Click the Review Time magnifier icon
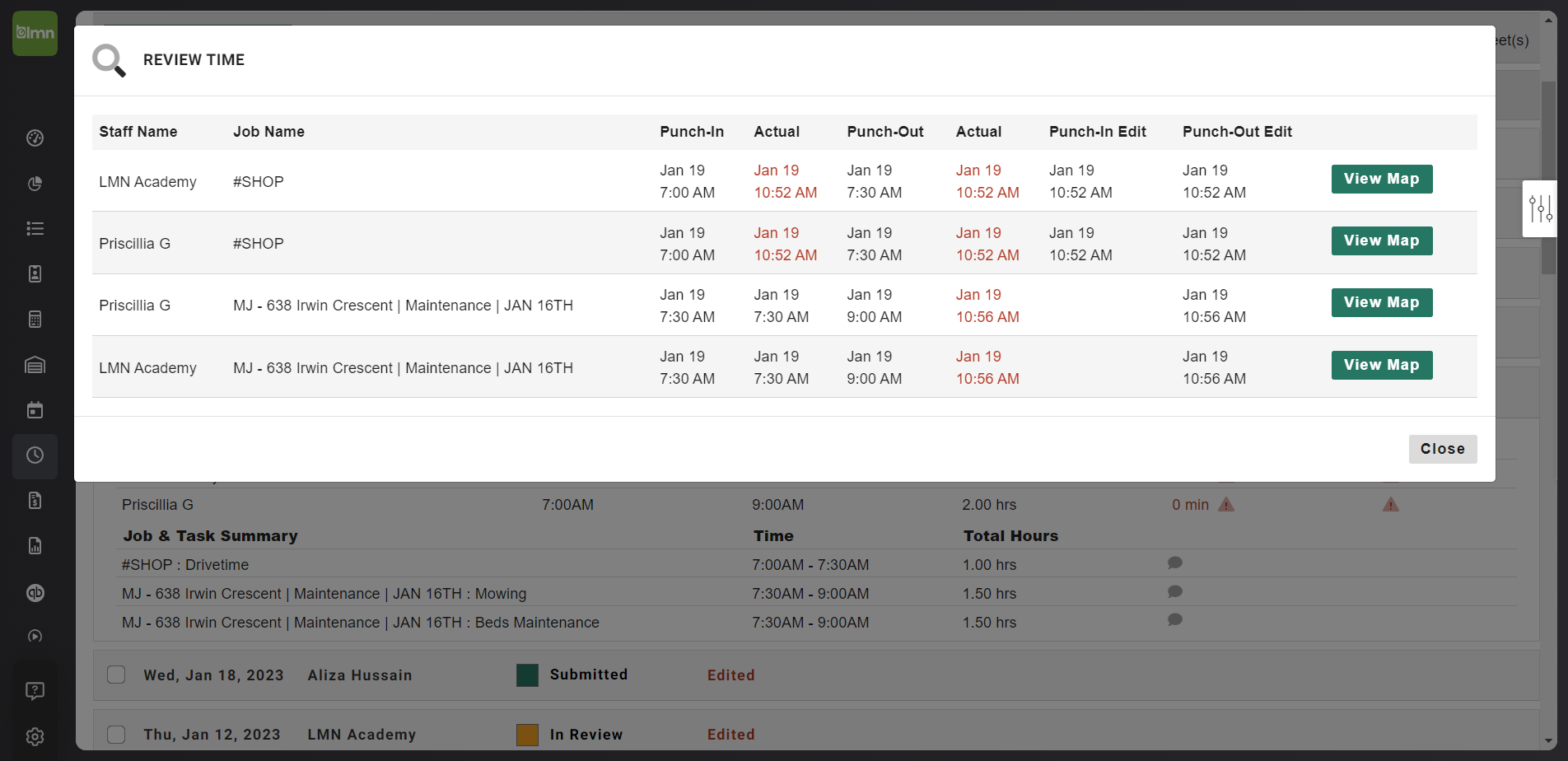This screenshot has height=761, width=1568. pyautogui.click(x=109, y=60)
